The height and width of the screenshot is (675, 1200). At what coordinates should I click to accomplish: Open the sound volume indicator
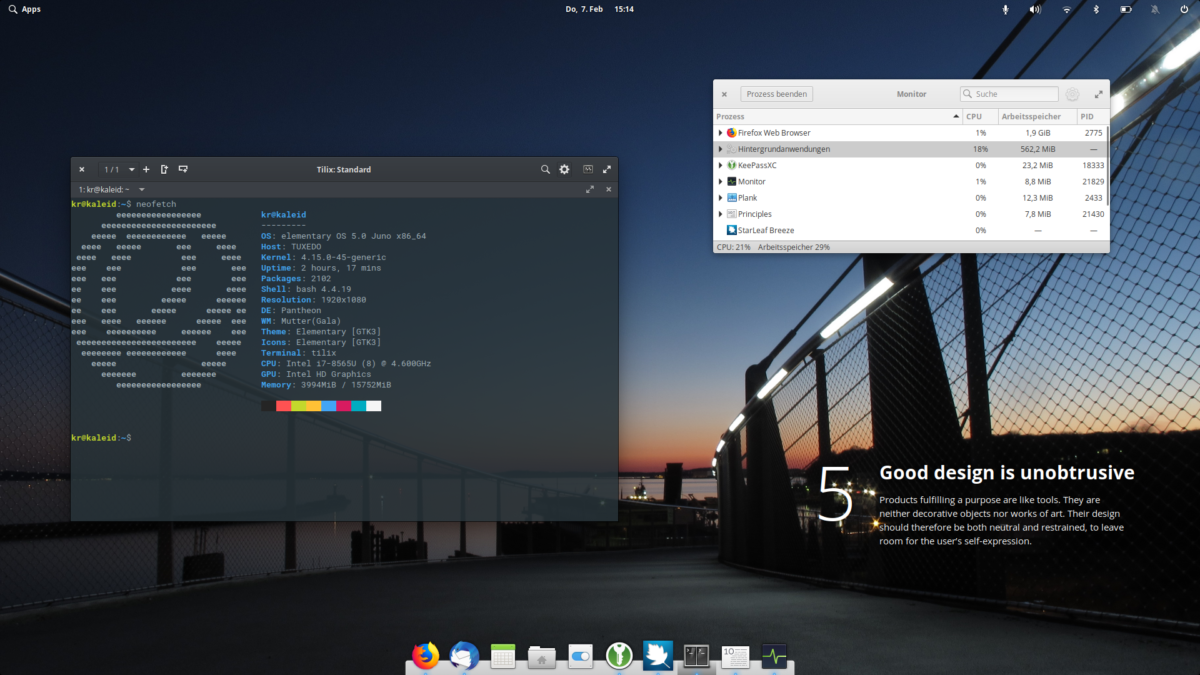(x=1036, y=9)
